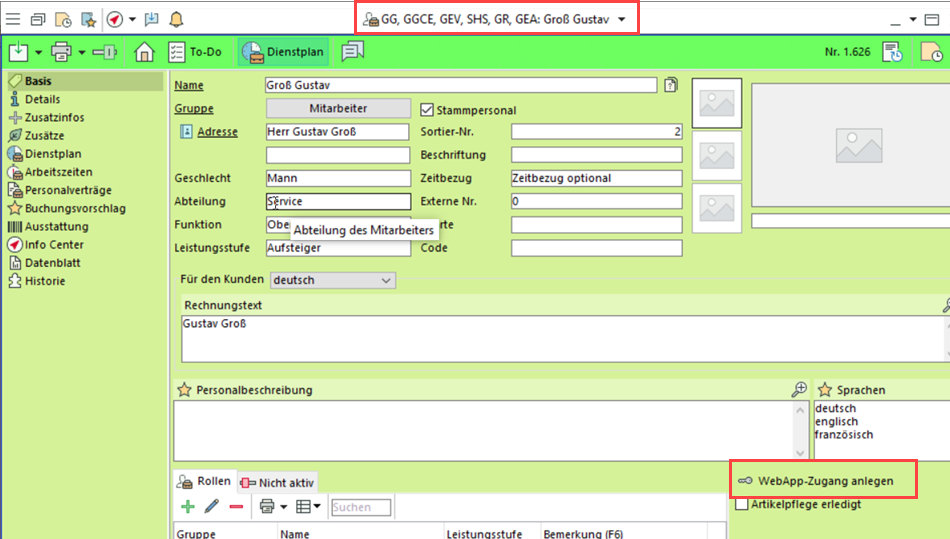
Task: Enable the Artikelpflege erledigt checkbox
Action: (741, 504)
